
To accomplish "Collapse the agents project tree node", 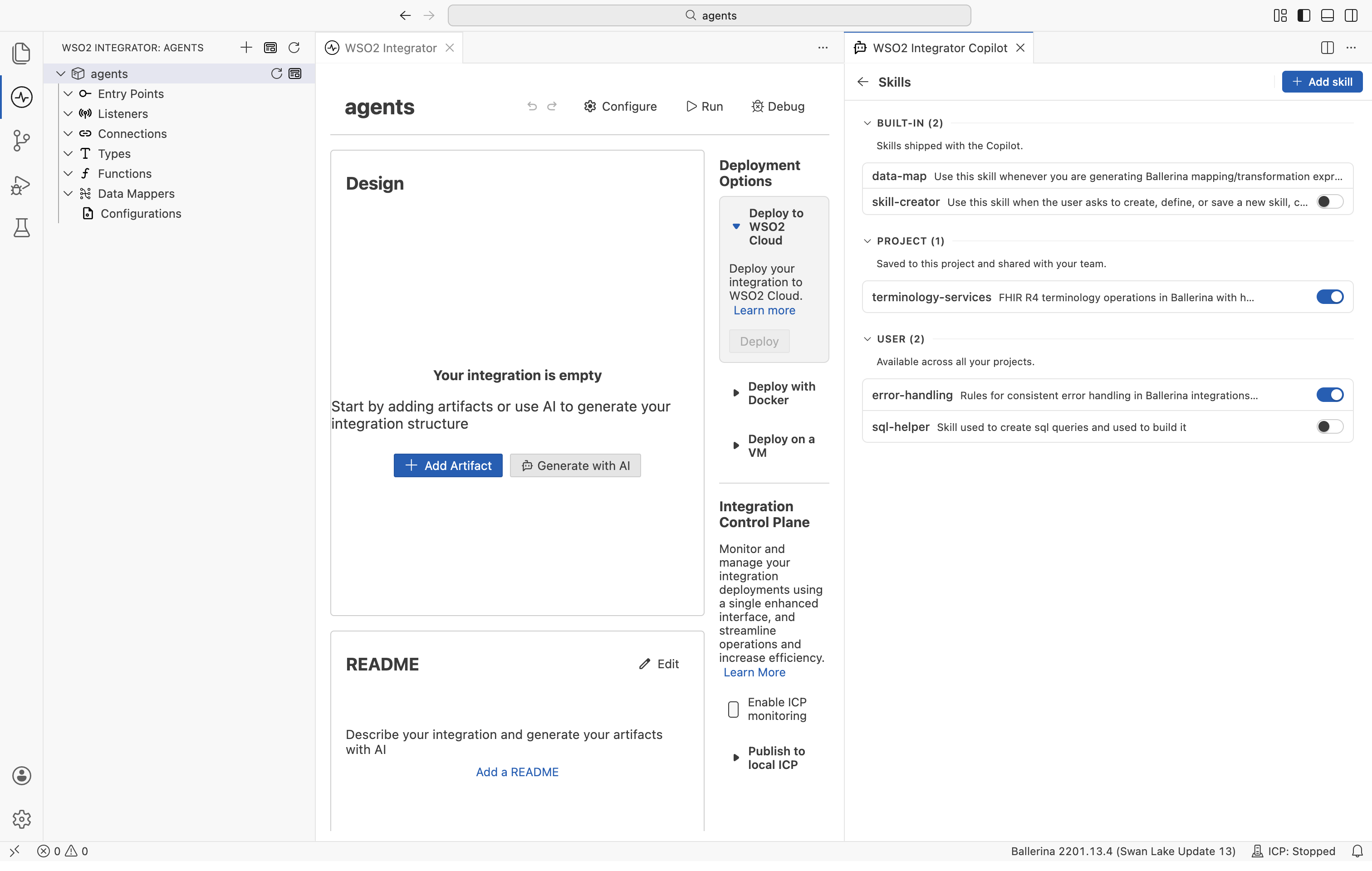I will tap(60, 73).
